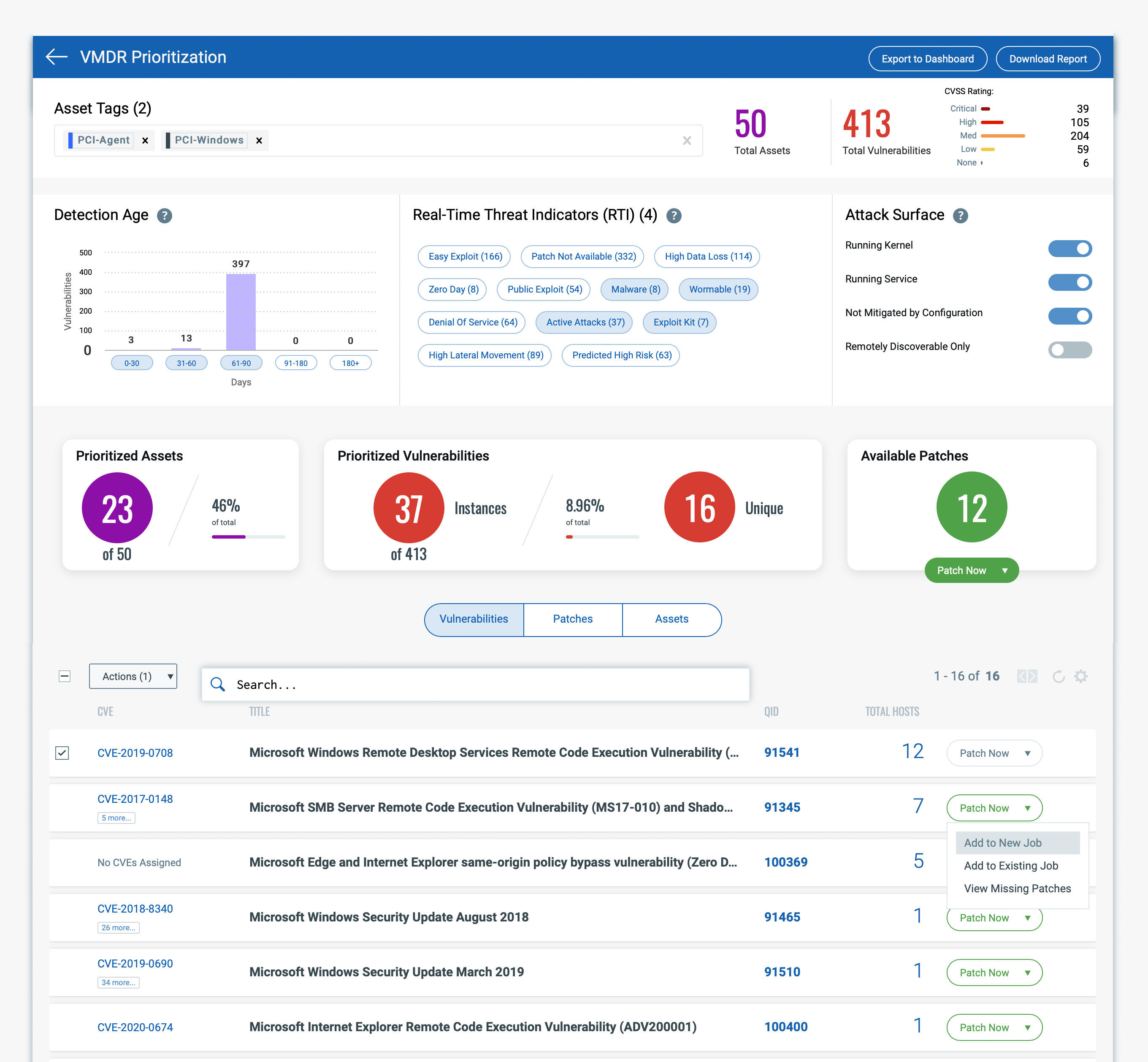Open the Actions (1) dropdown
The image size is (1148, 1062).
[133, 676]
